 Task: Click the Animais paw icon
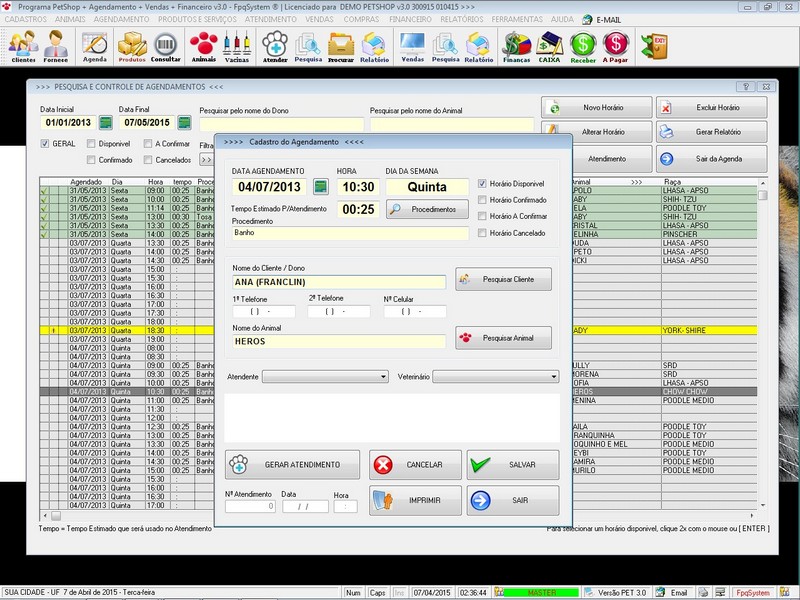point(204,45)
